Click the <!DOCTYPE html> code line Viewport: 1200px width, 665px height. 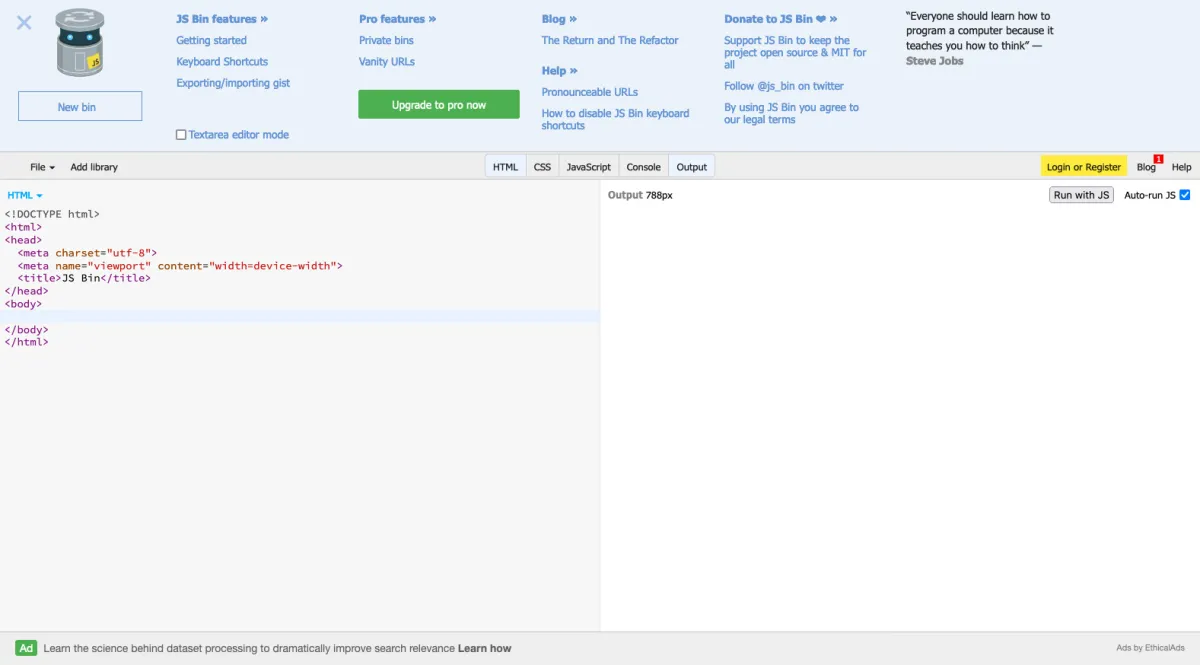pyautogui.click(x=52, y=214)
